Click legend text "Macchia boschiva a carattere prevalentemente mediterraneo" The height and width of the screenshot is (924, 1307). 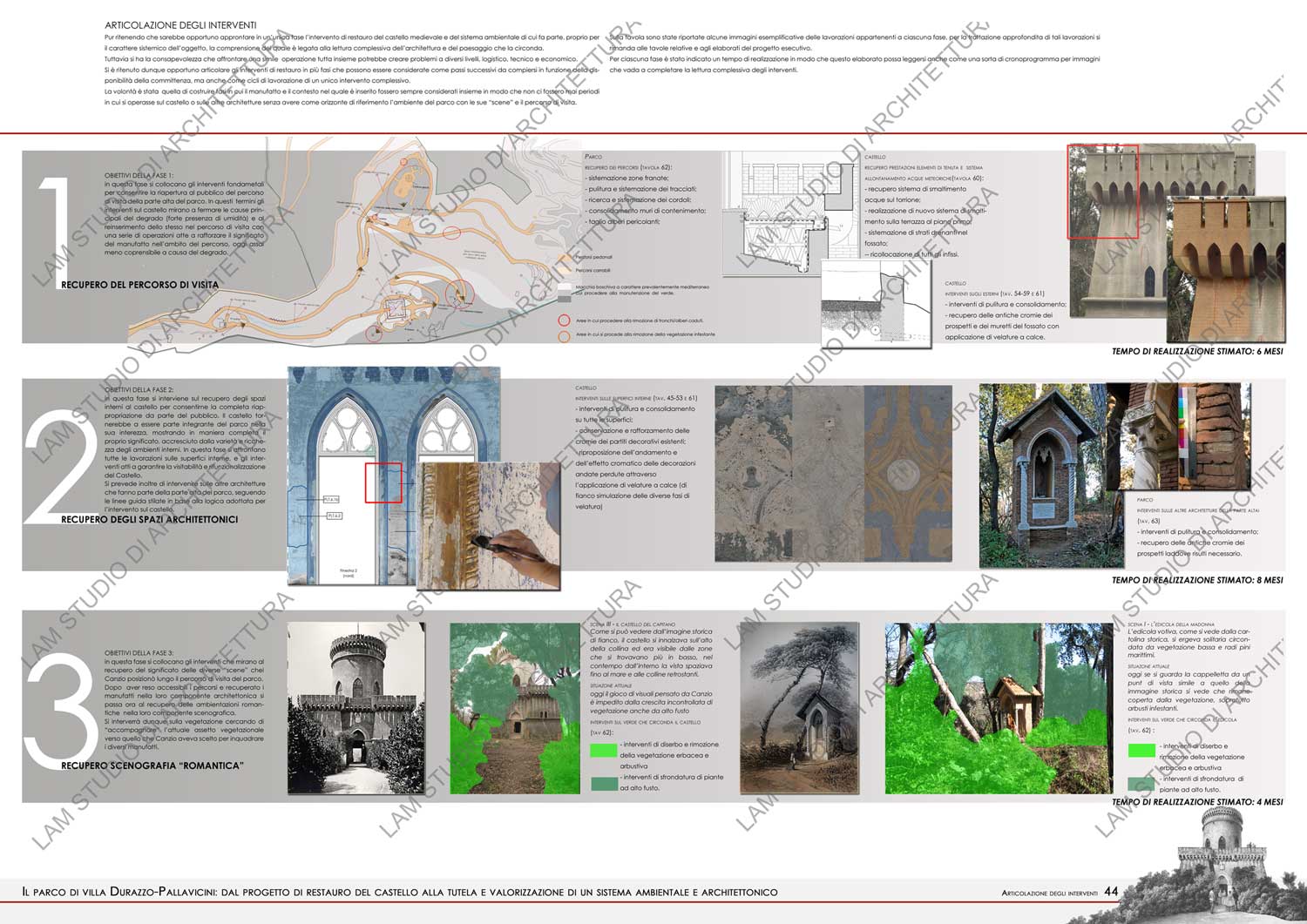[x=642, y=287]
